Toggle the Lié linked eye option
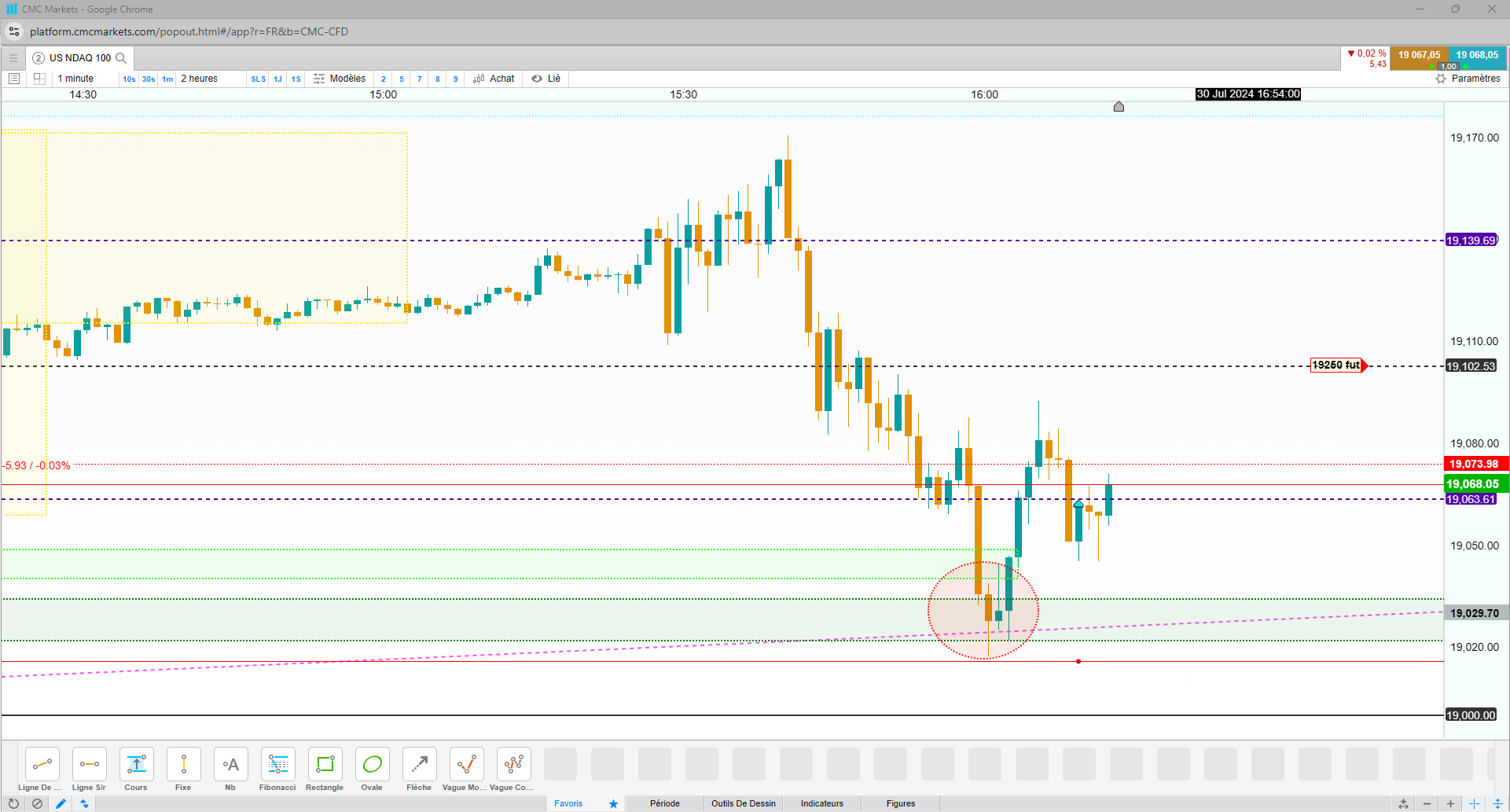 pos(546,79)
